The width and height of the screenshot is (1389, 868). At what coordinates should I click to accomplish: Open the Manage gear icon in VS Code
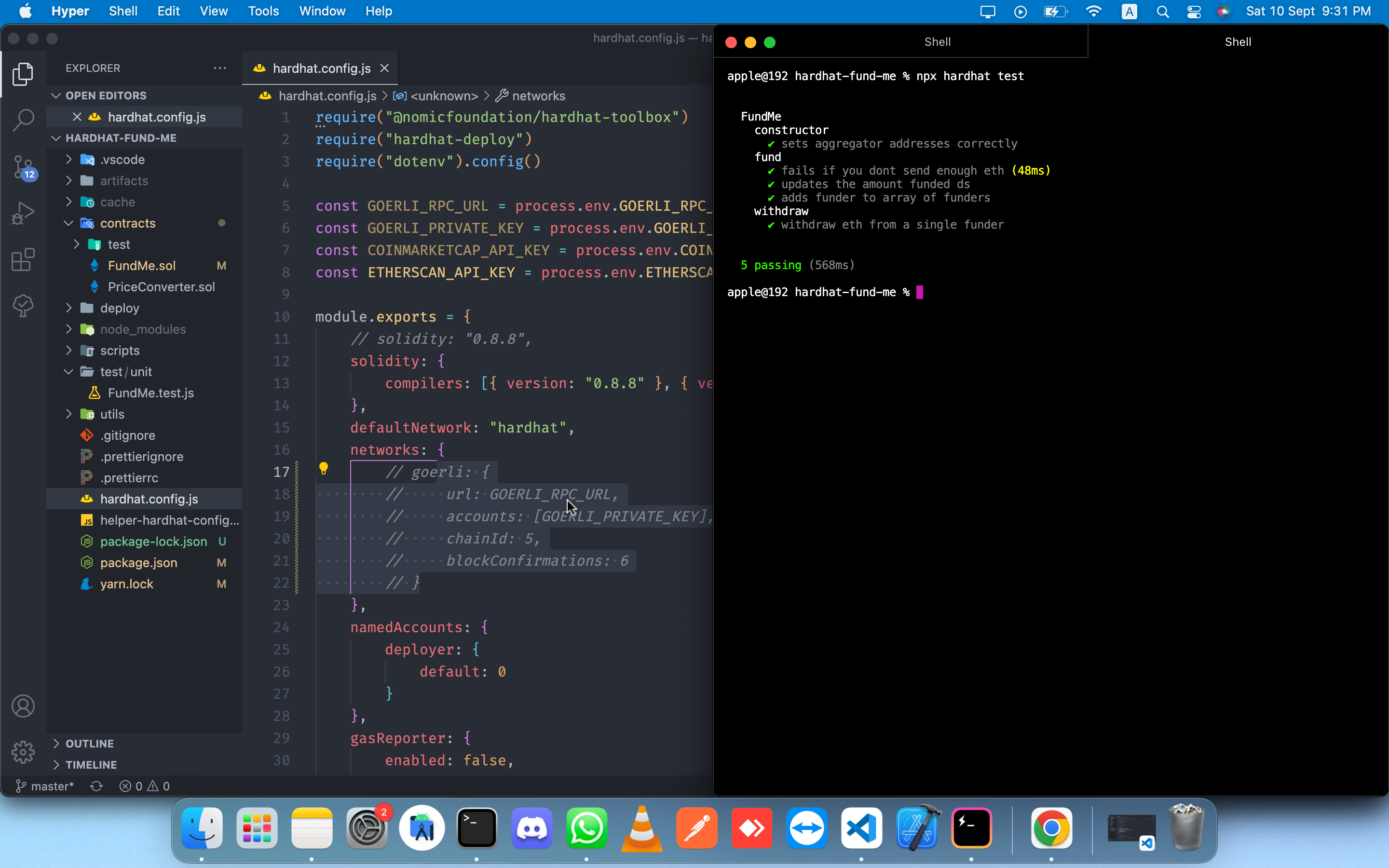(23, 752)
